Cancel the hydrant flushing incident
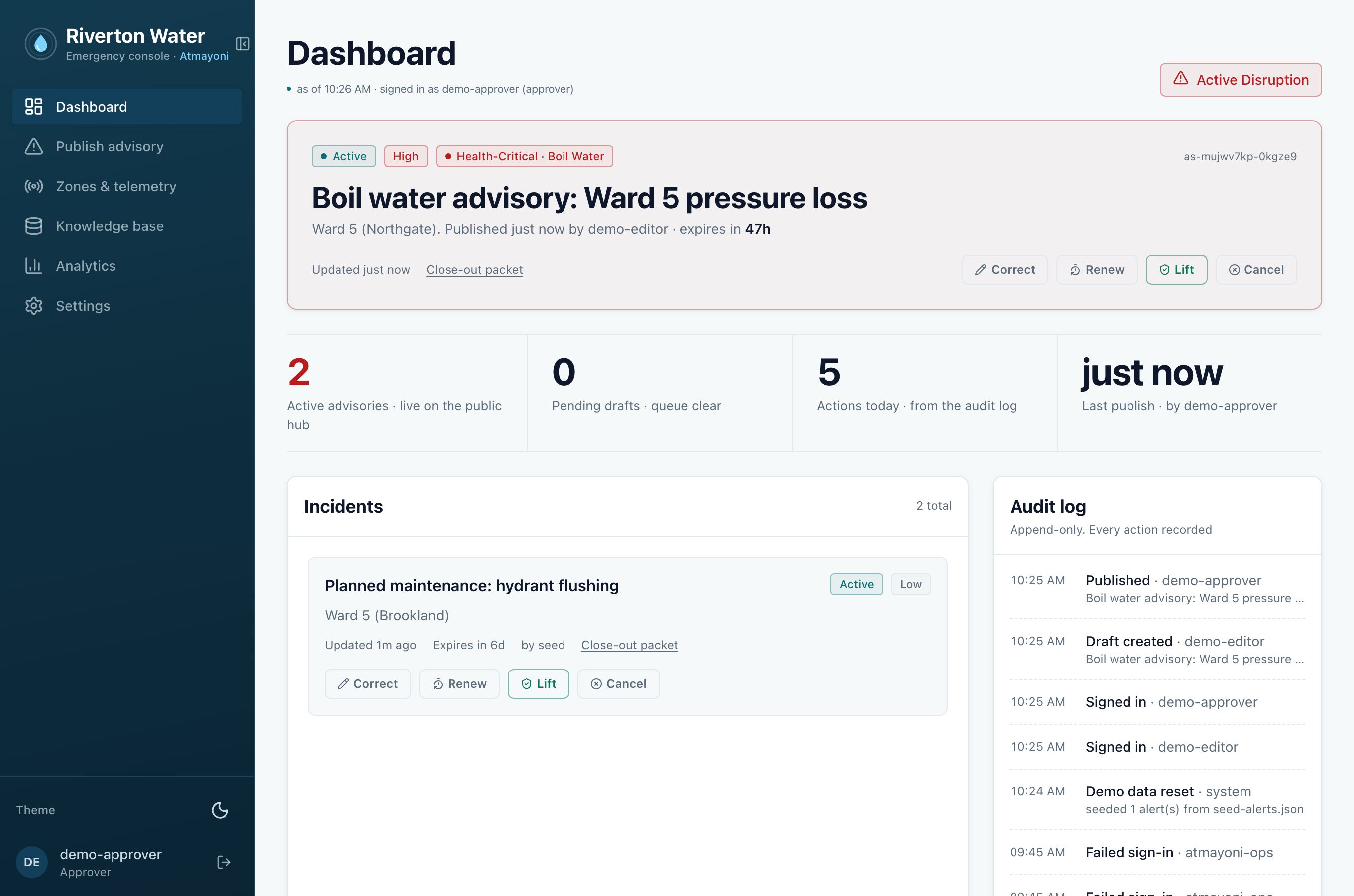Image resolution: width=1354 pixels, height=896 pixels. 618,684
